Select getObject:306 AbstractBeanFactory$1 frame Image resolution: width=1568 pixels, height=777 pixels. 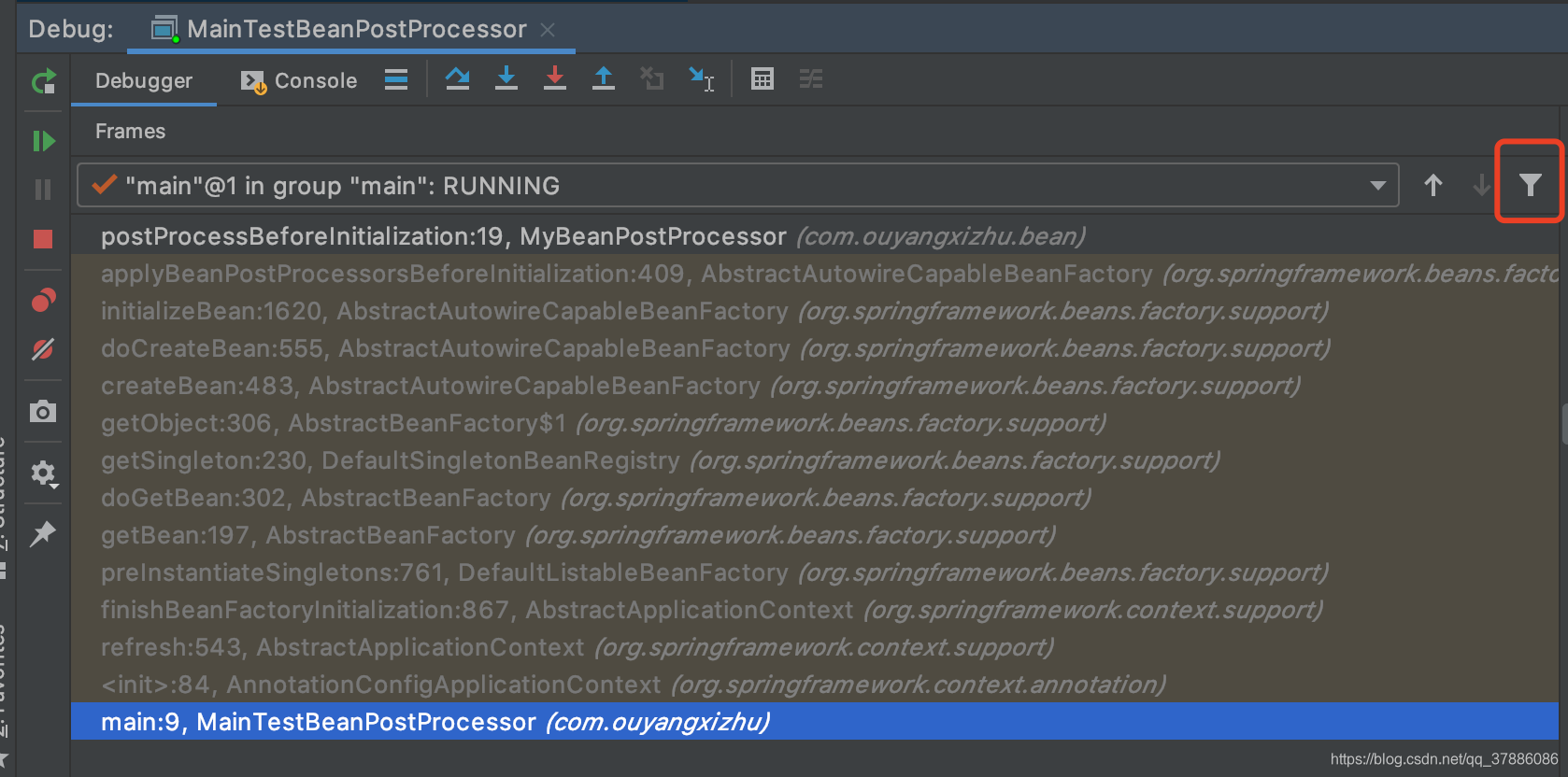click(815, 423)
